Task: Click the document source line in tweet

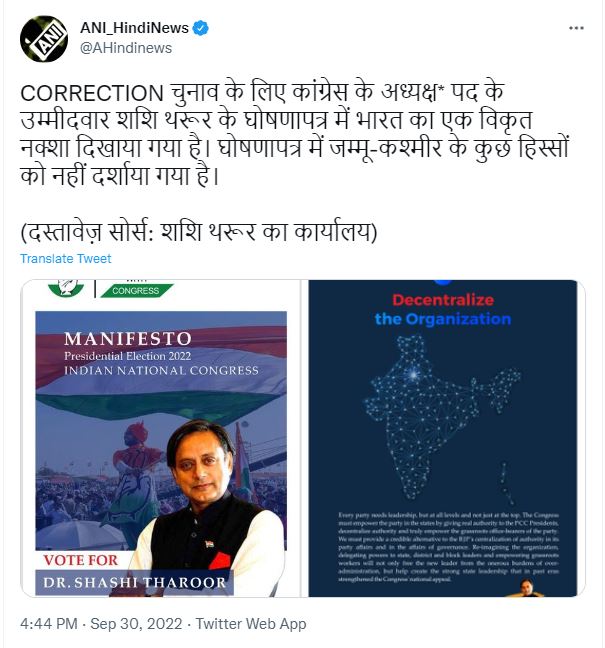Action: coord(199,232)
